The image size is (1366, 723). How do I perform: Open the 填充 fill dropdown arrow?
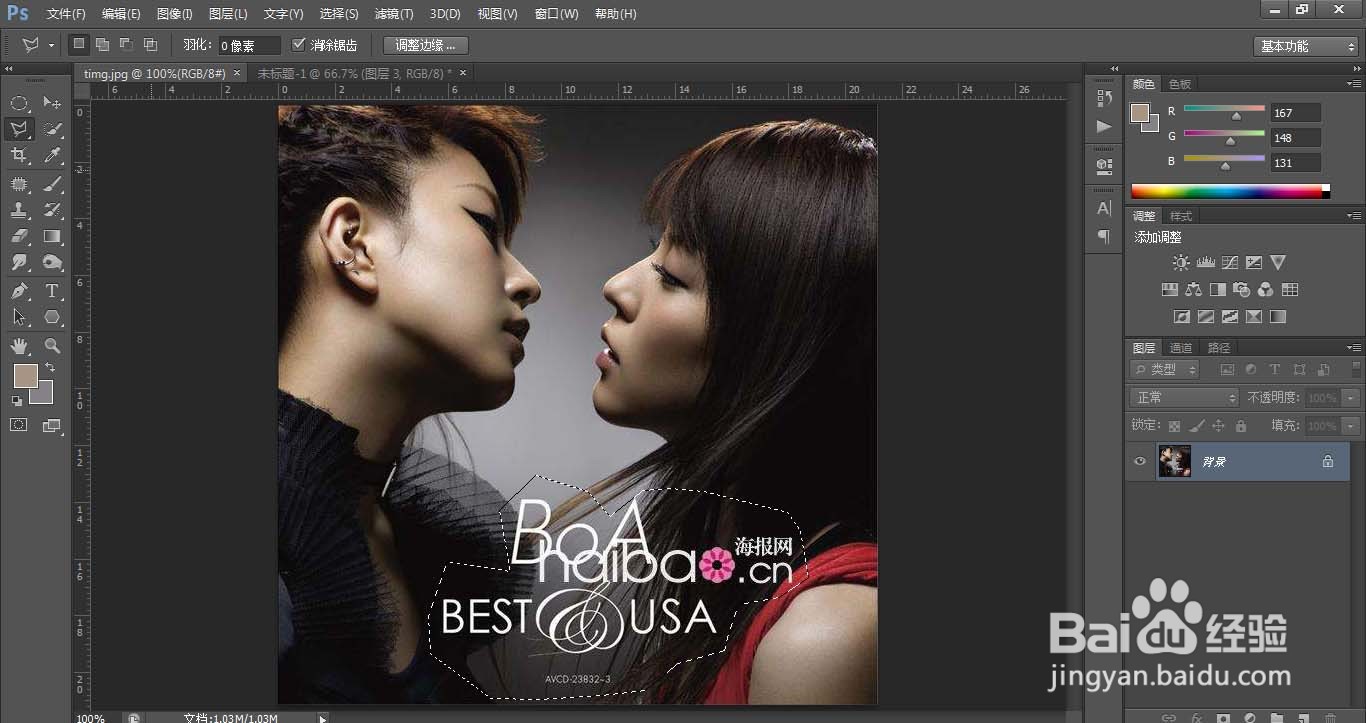[x=1352, y=426]
